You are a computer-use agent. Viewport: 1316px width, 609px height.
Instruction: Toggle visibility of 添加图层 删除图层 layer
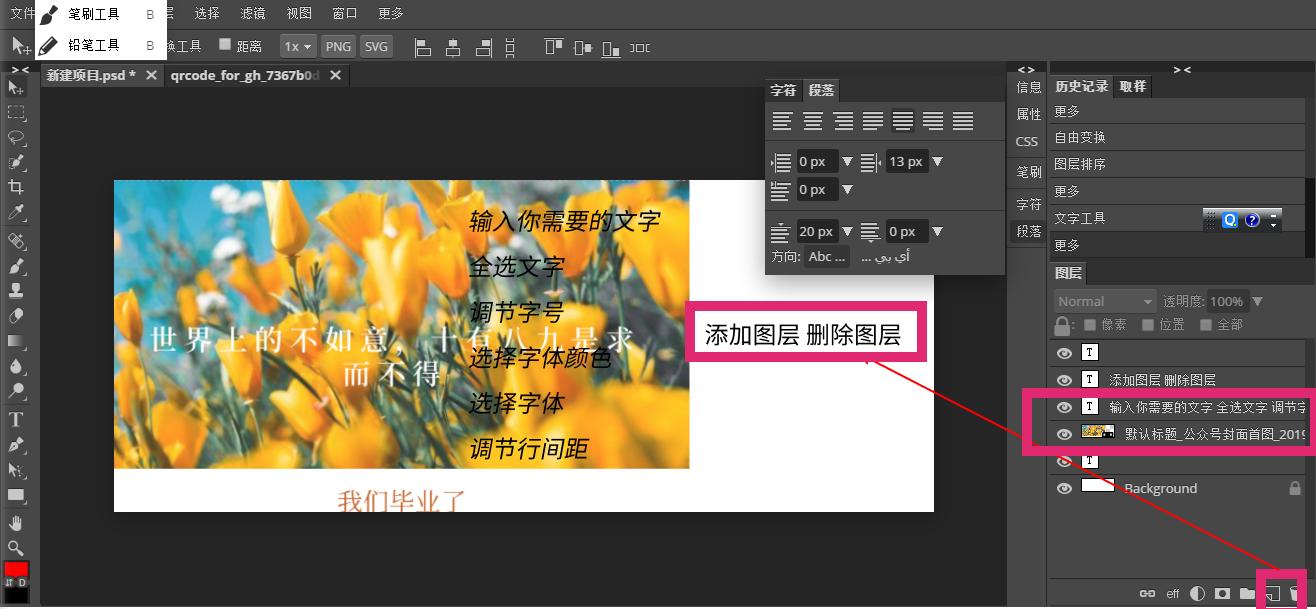click(1065, 379)
